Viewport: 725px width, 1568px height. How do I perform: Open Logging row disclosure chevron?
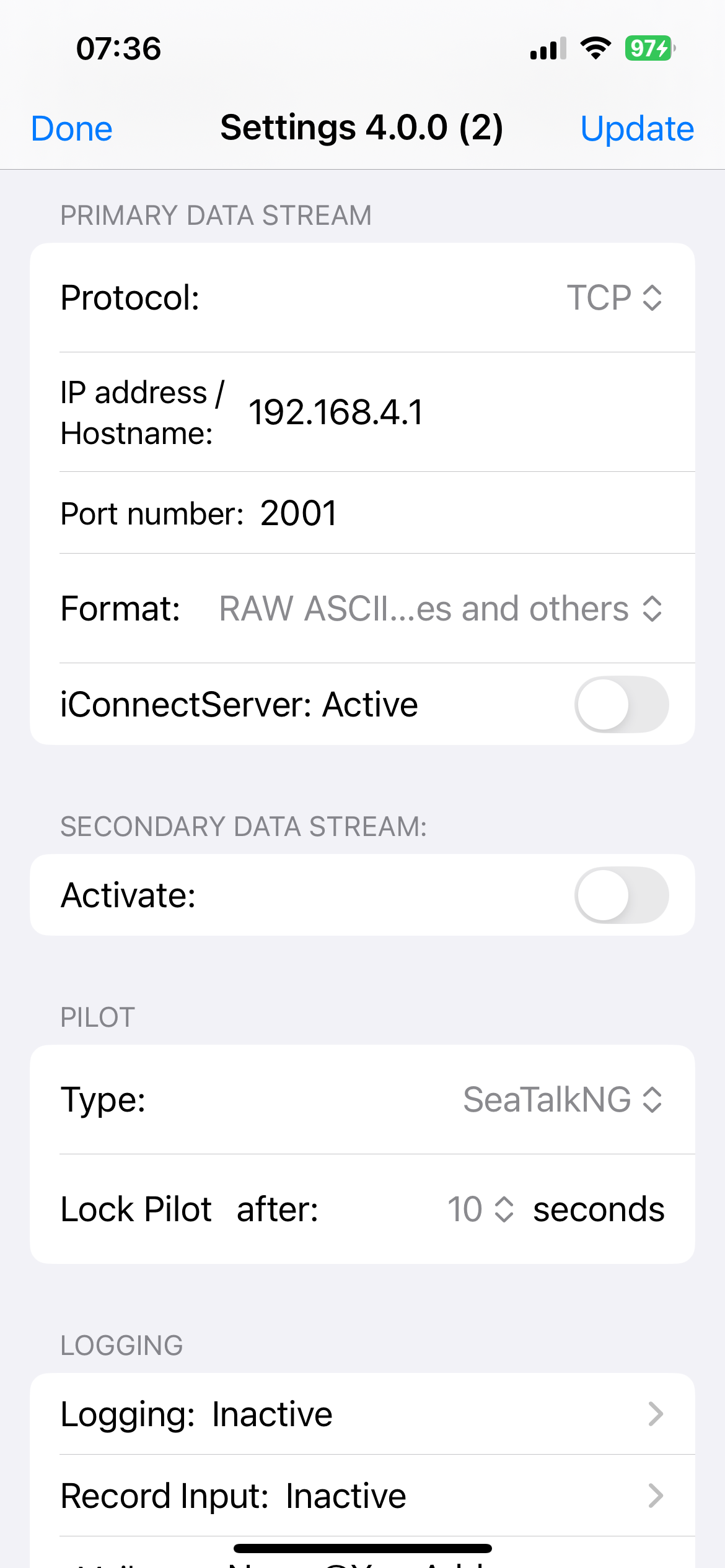pos(656,1414)
